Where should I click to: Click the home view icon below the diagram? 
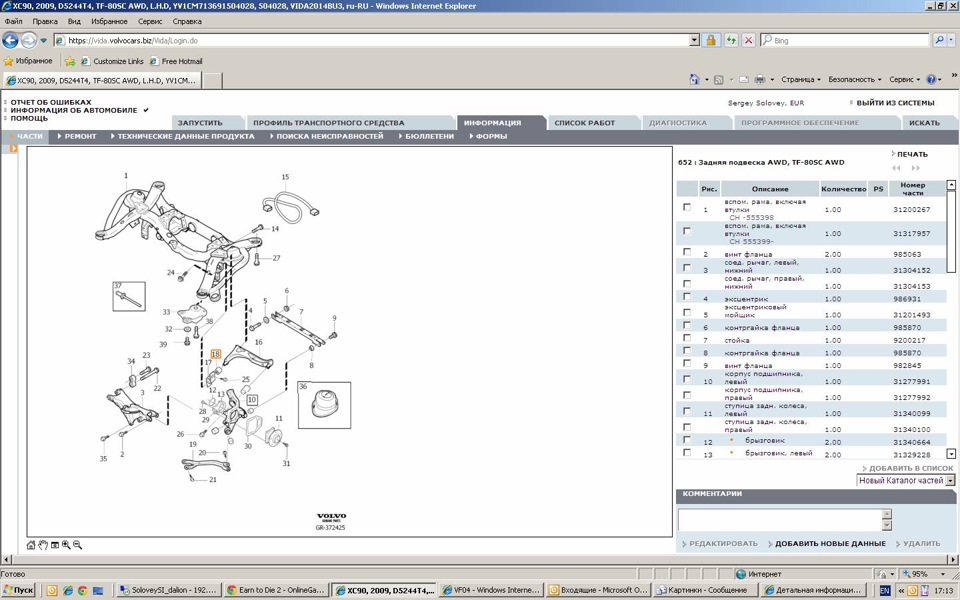click(31, 545)
